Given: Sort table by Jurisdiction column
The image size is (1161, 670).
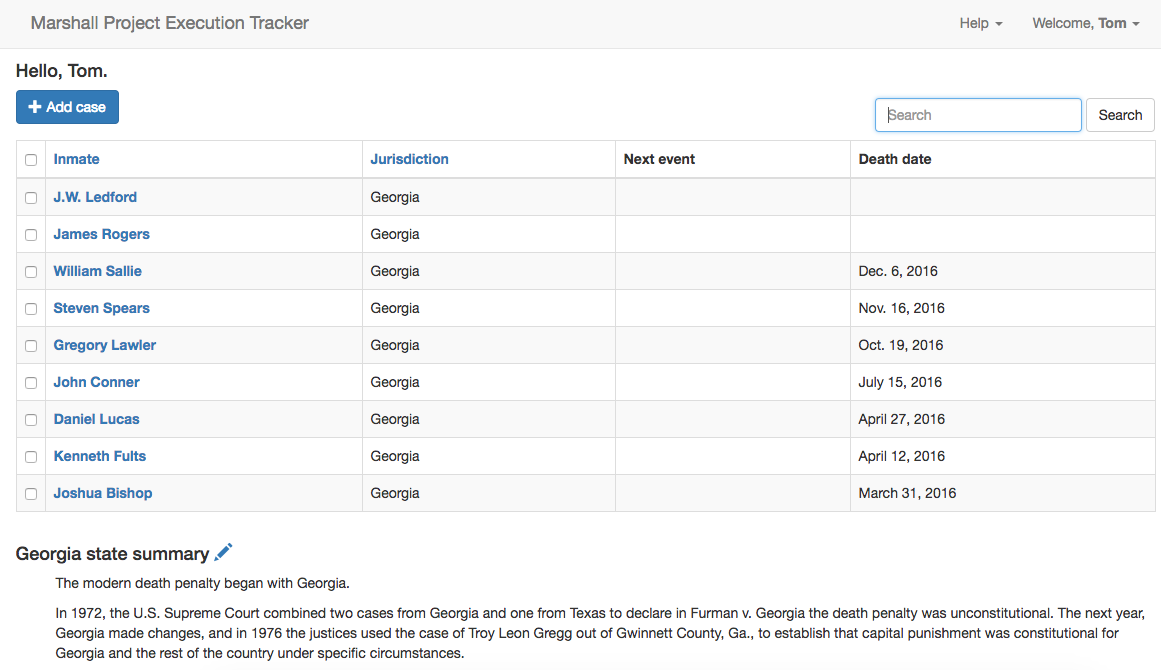Looking at the screenshot, I should pos(409,159).
